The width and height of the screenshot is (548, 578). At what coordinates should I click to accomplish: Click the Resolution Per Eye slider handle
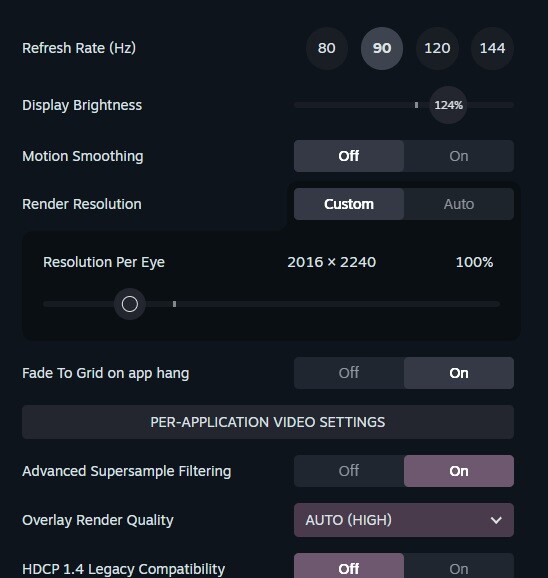(x=130, y=304)
